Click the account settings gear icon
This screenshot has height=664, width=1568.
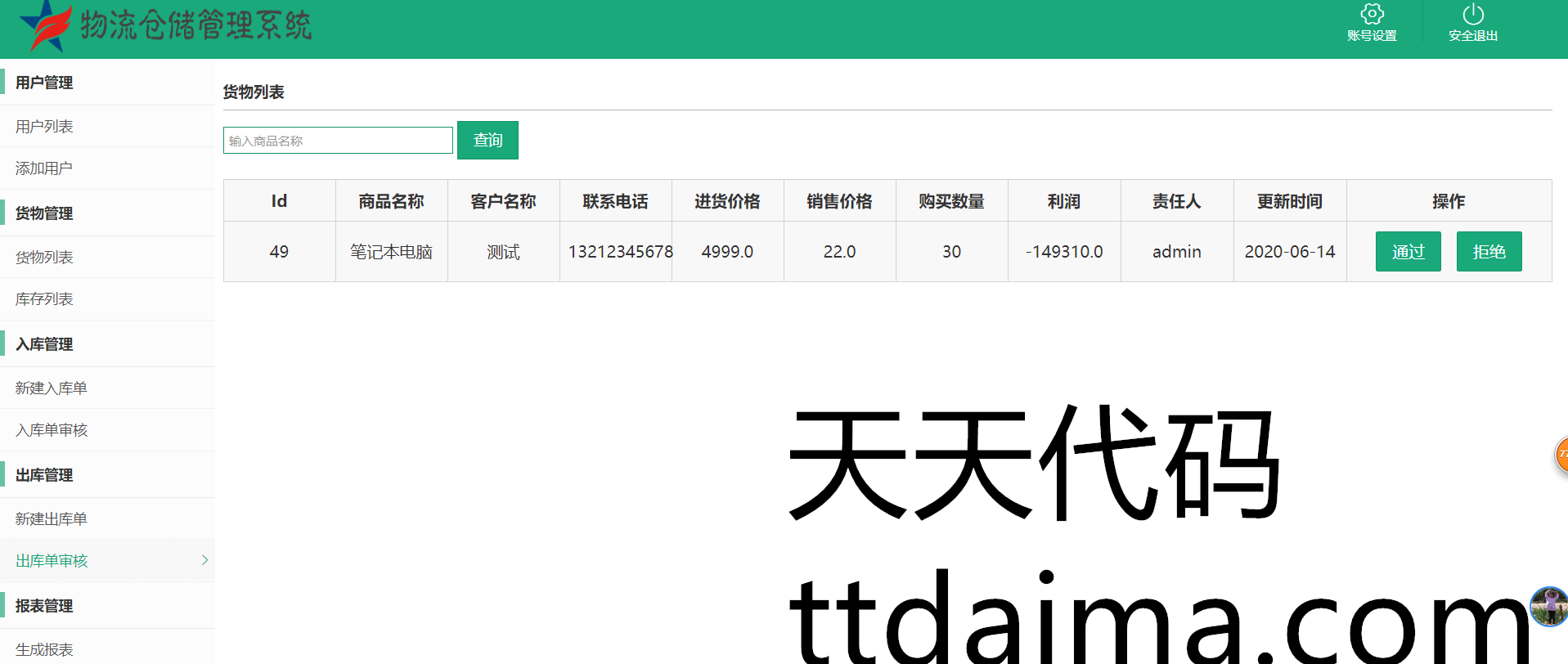tap(1372, 15)
